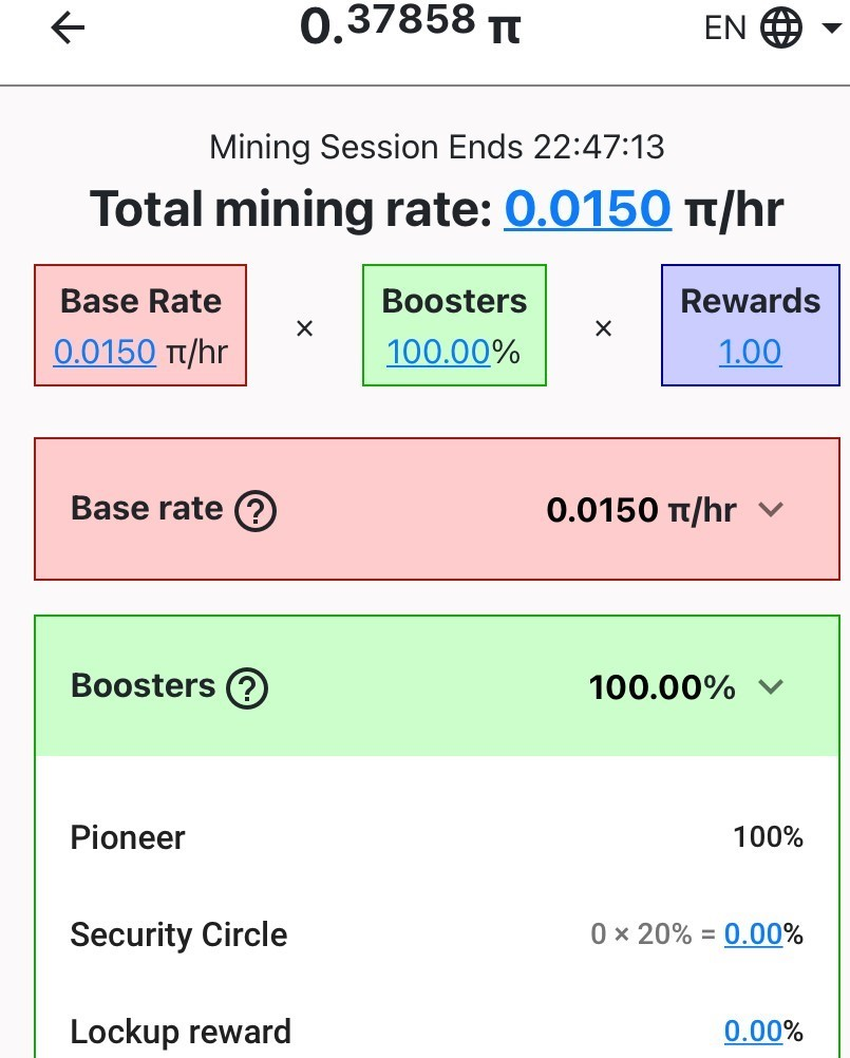Open the Security Circle 0.00 link
The image size is (850, 1058).
[x=754, y=935]
